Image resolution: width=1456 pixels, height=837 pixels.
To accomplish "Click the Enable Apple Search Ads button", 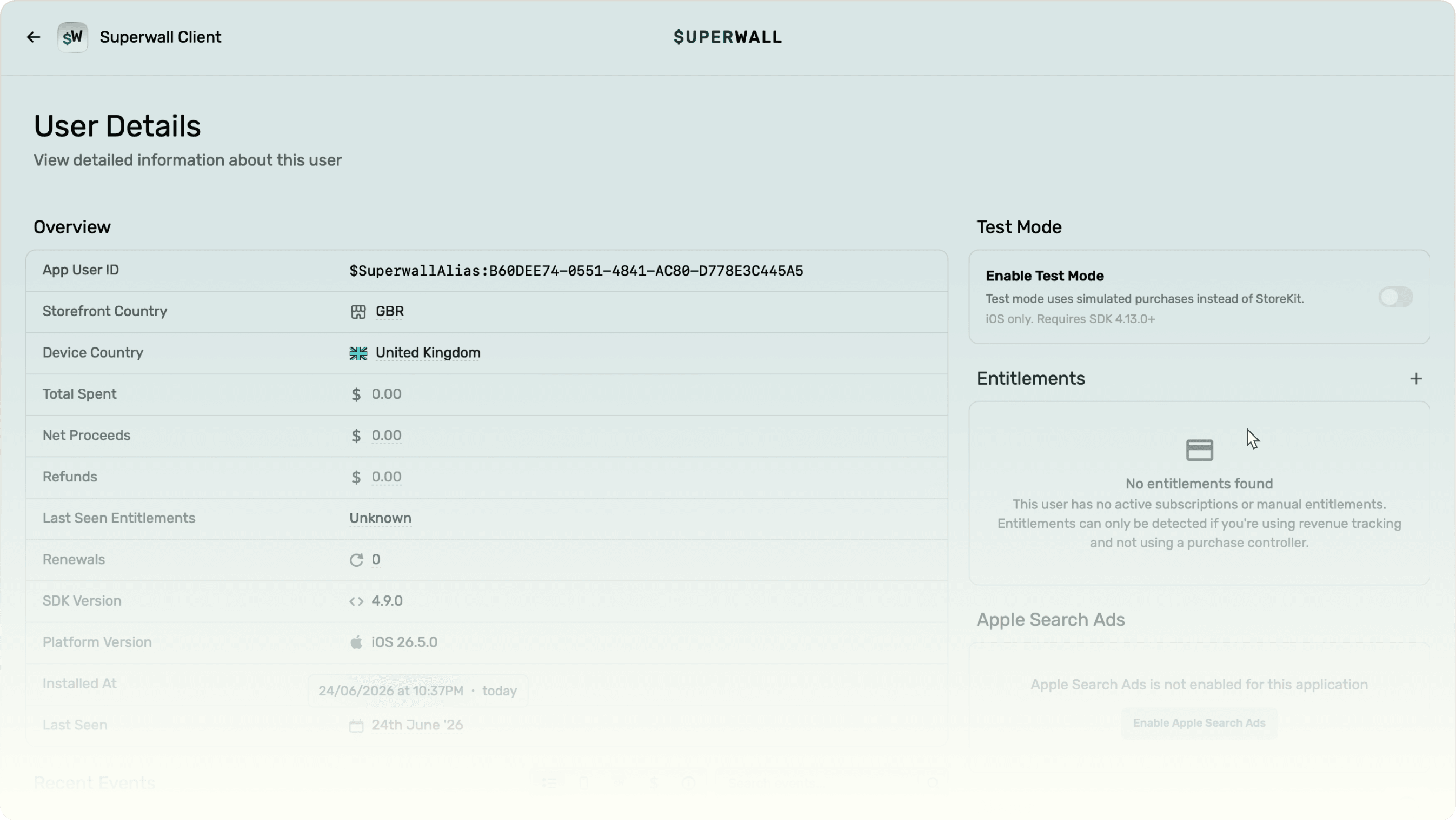I will [1199, 722].
